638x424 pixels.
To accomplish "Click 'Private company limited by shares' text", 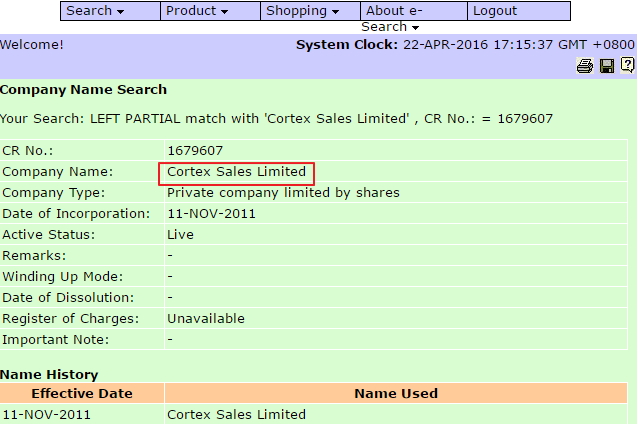I will [283, 193].
